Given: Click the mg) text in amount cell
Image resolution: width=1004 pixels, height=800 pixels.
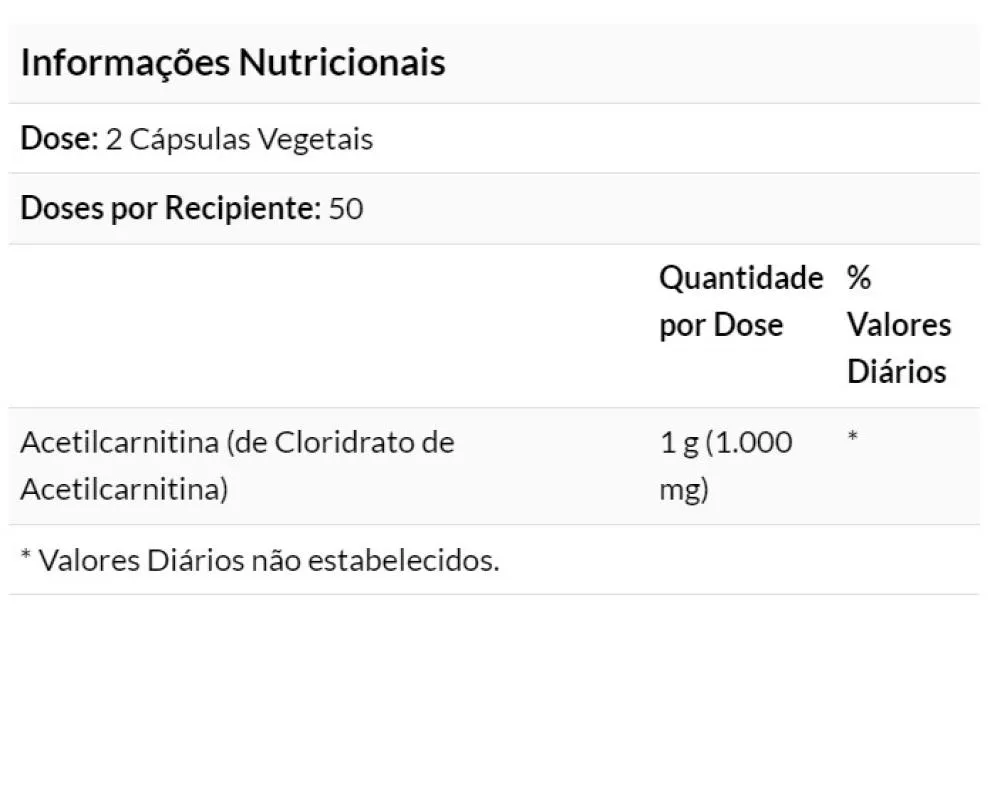Looking at the screenshot, I should coord(684,491).
